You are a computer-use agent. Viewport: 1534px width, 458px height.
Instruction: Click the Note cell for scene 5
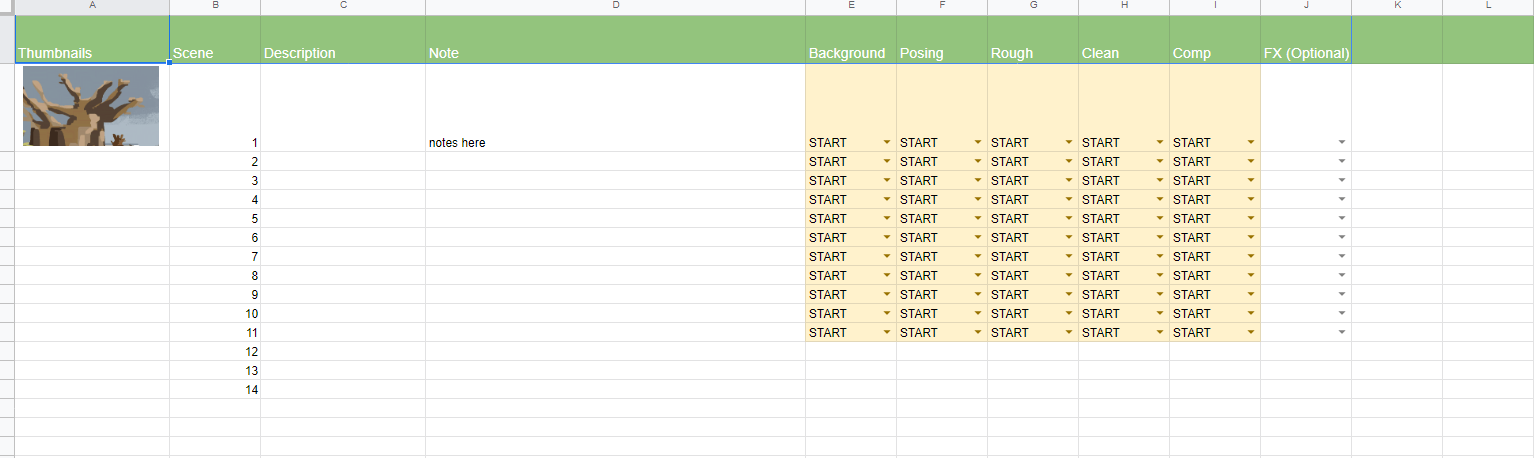click(x=615, y=219)
